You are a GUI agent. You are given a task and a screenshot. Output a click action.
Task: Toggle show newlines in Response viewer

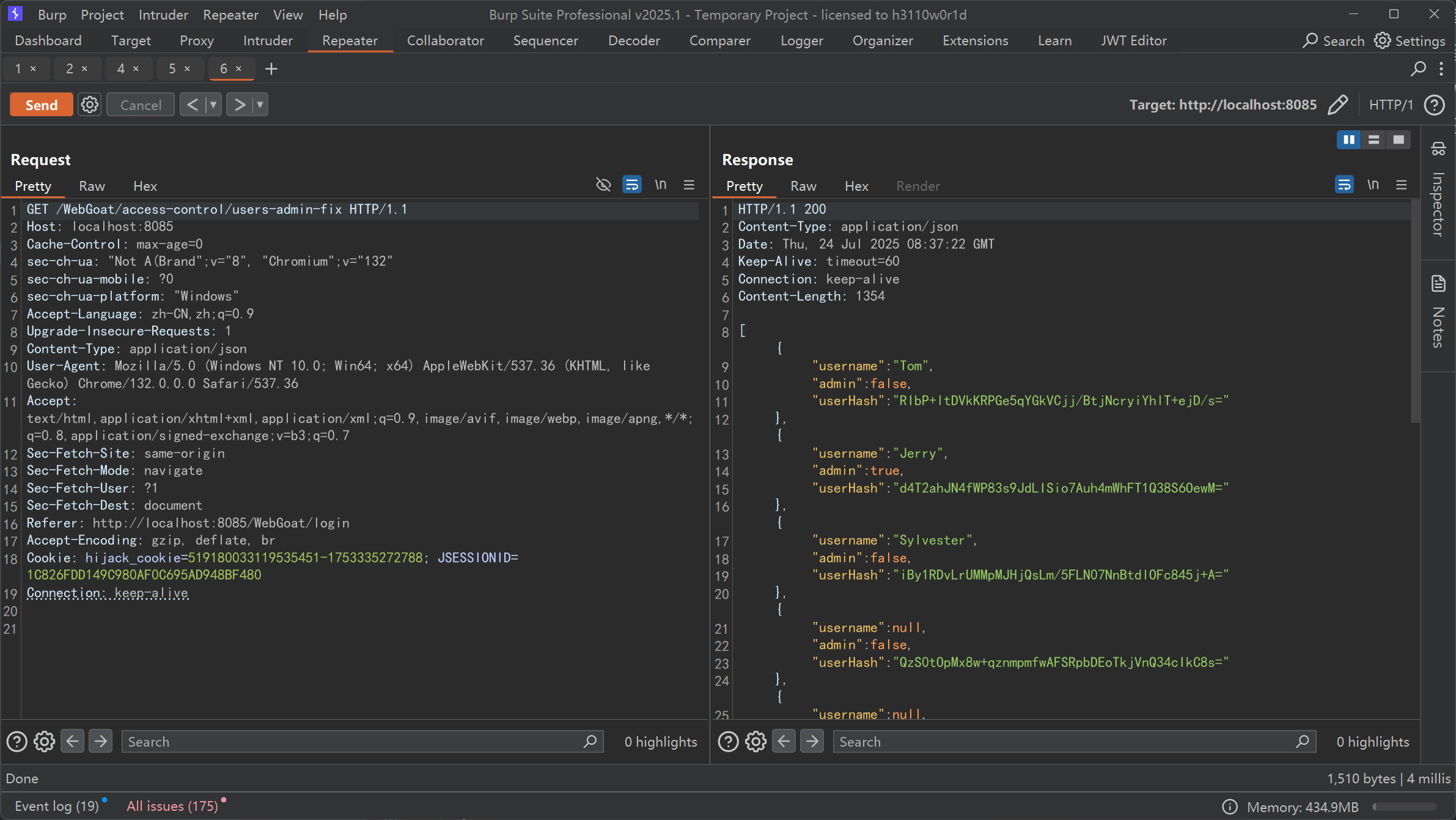pos(1373,184)
